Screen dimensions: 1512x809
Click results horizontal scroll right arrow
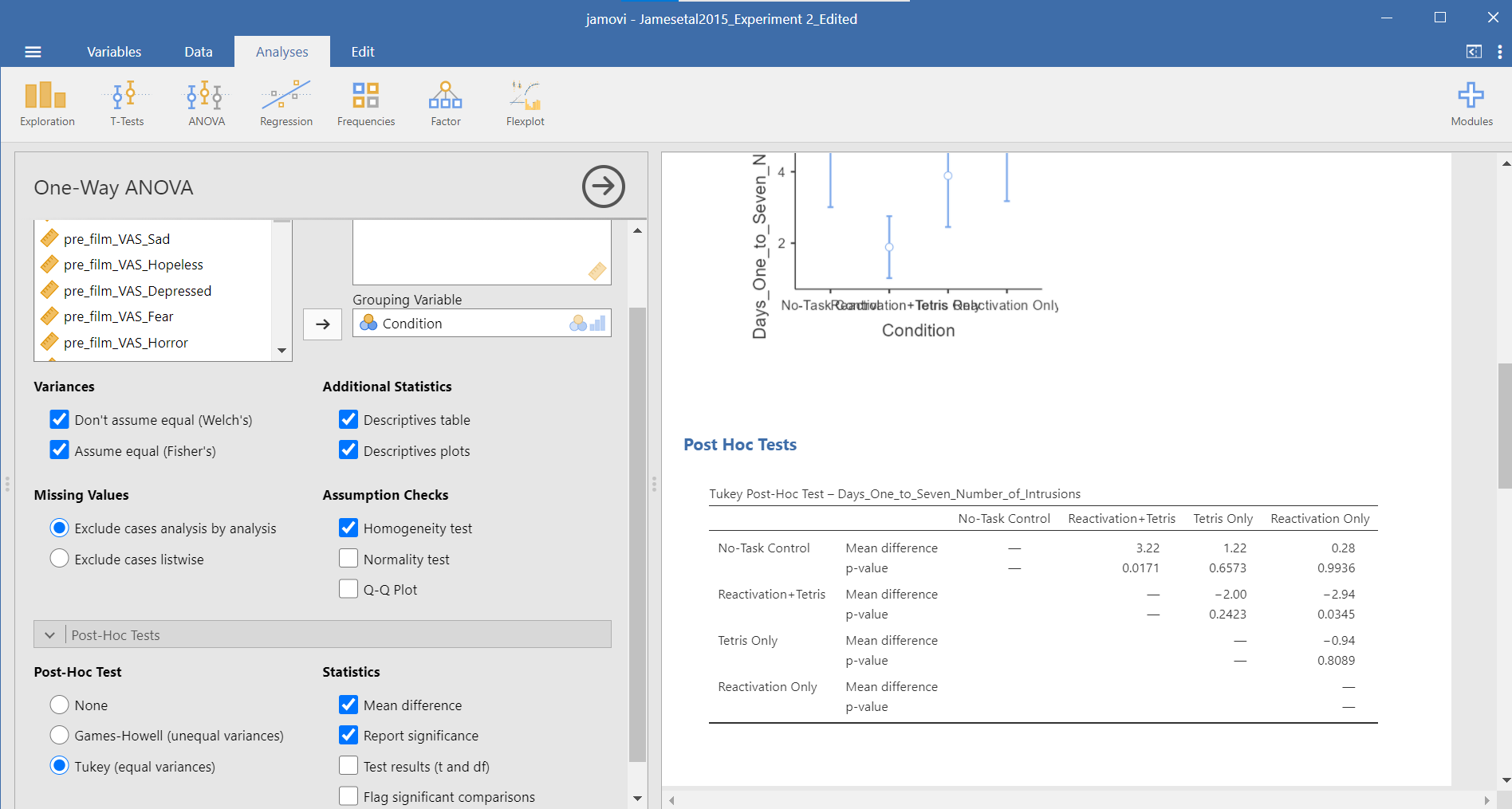pos(1486,800)
